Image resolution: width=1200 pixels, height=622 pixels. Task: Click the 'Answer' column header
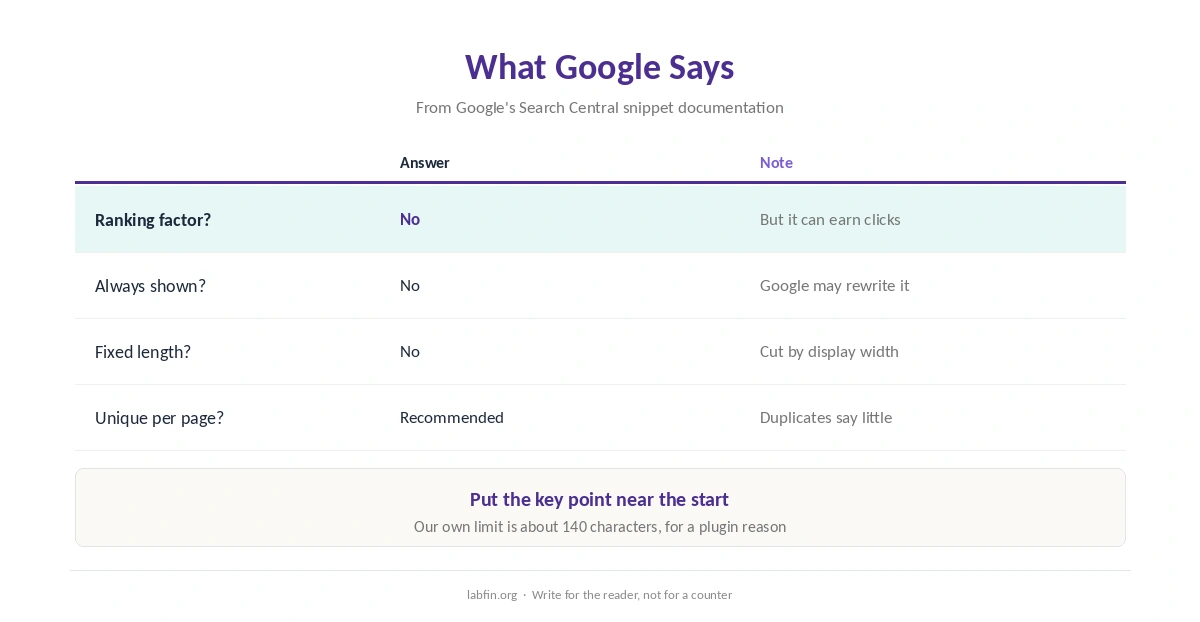[x=425, y=162]
